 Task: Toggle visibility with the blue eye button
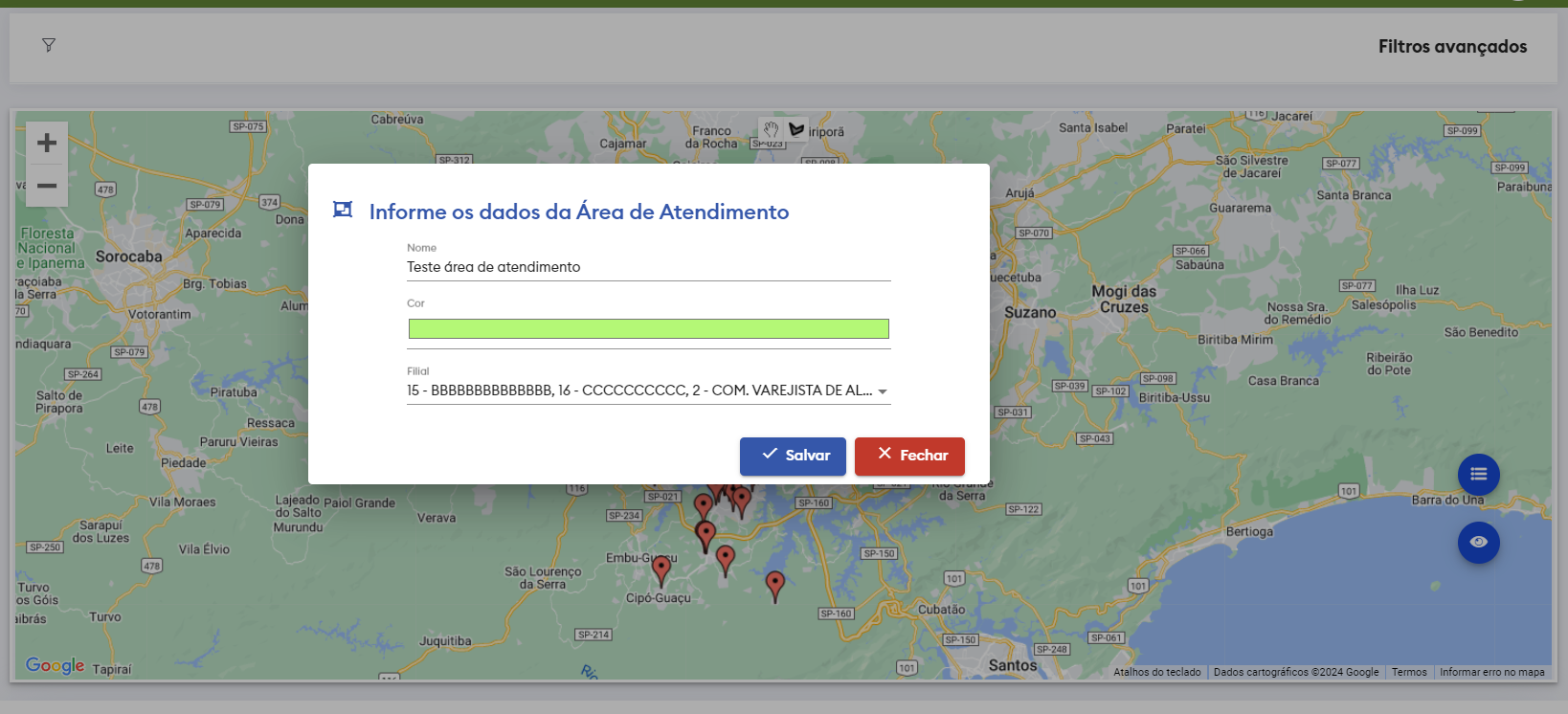(x=1478, y=543)
